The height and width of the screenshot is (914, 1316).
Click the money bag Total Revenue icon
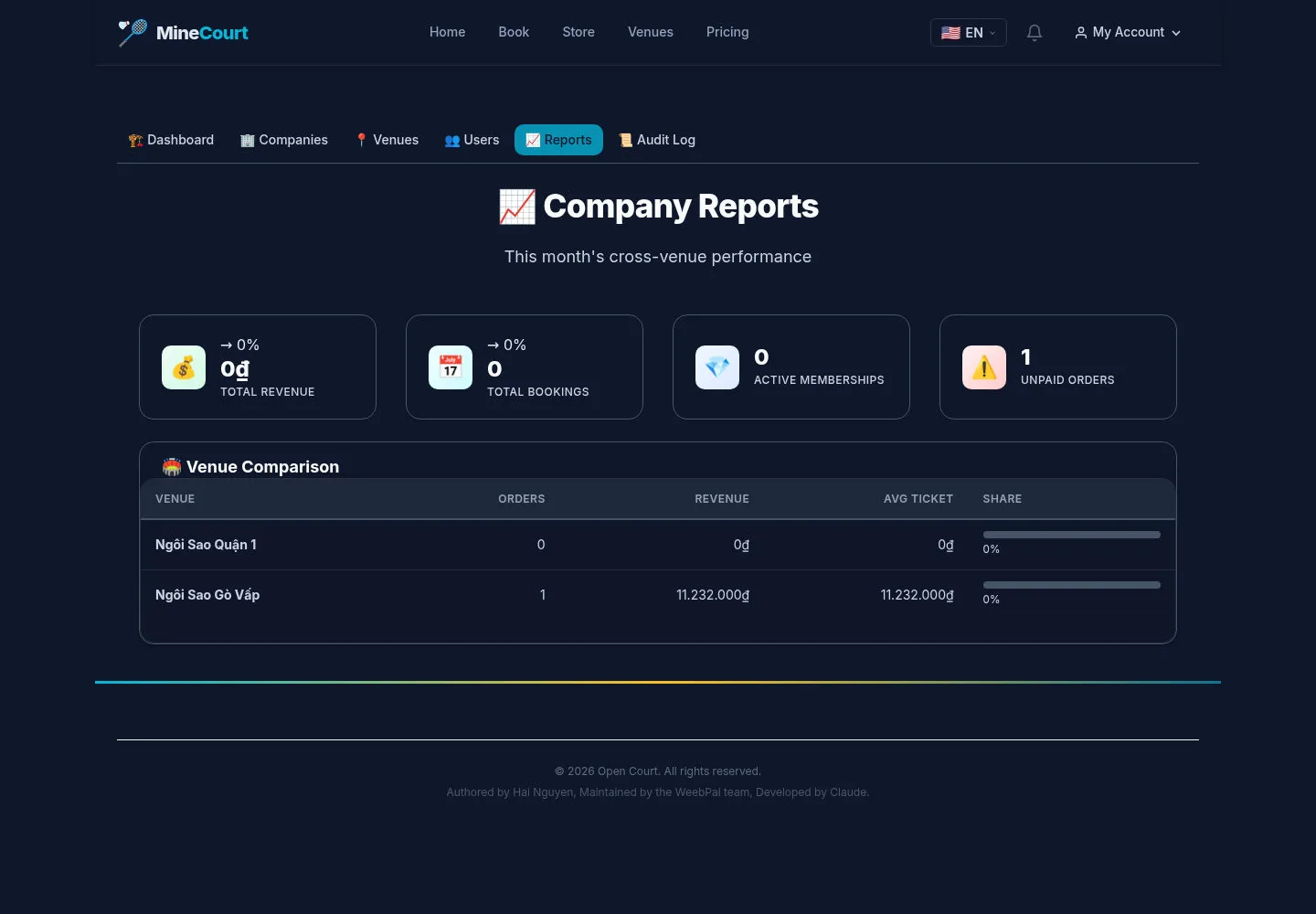click(x=184, y=367)
